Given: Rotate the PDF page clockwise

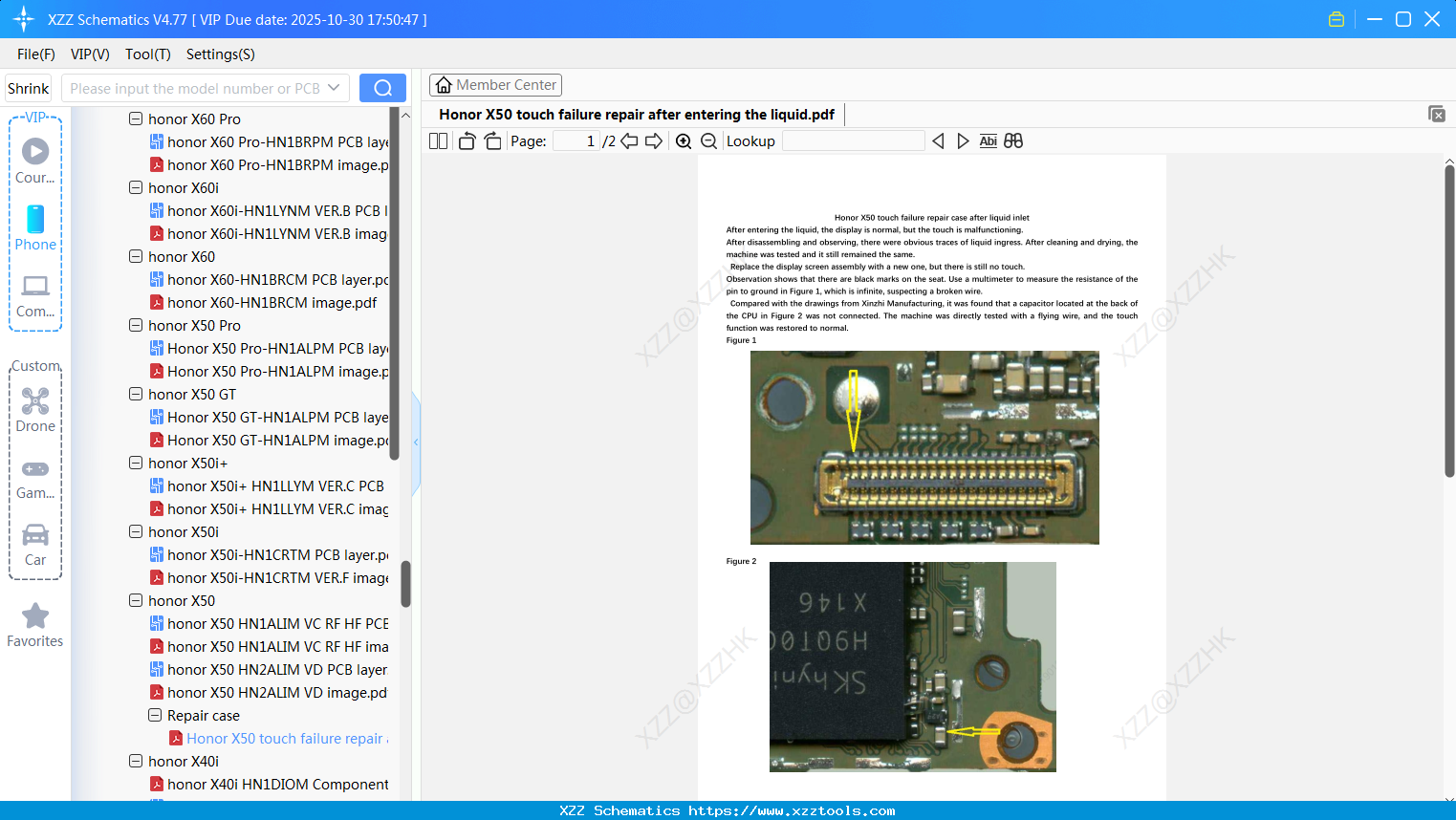Looking at the screenshot, I should [492, 141].
